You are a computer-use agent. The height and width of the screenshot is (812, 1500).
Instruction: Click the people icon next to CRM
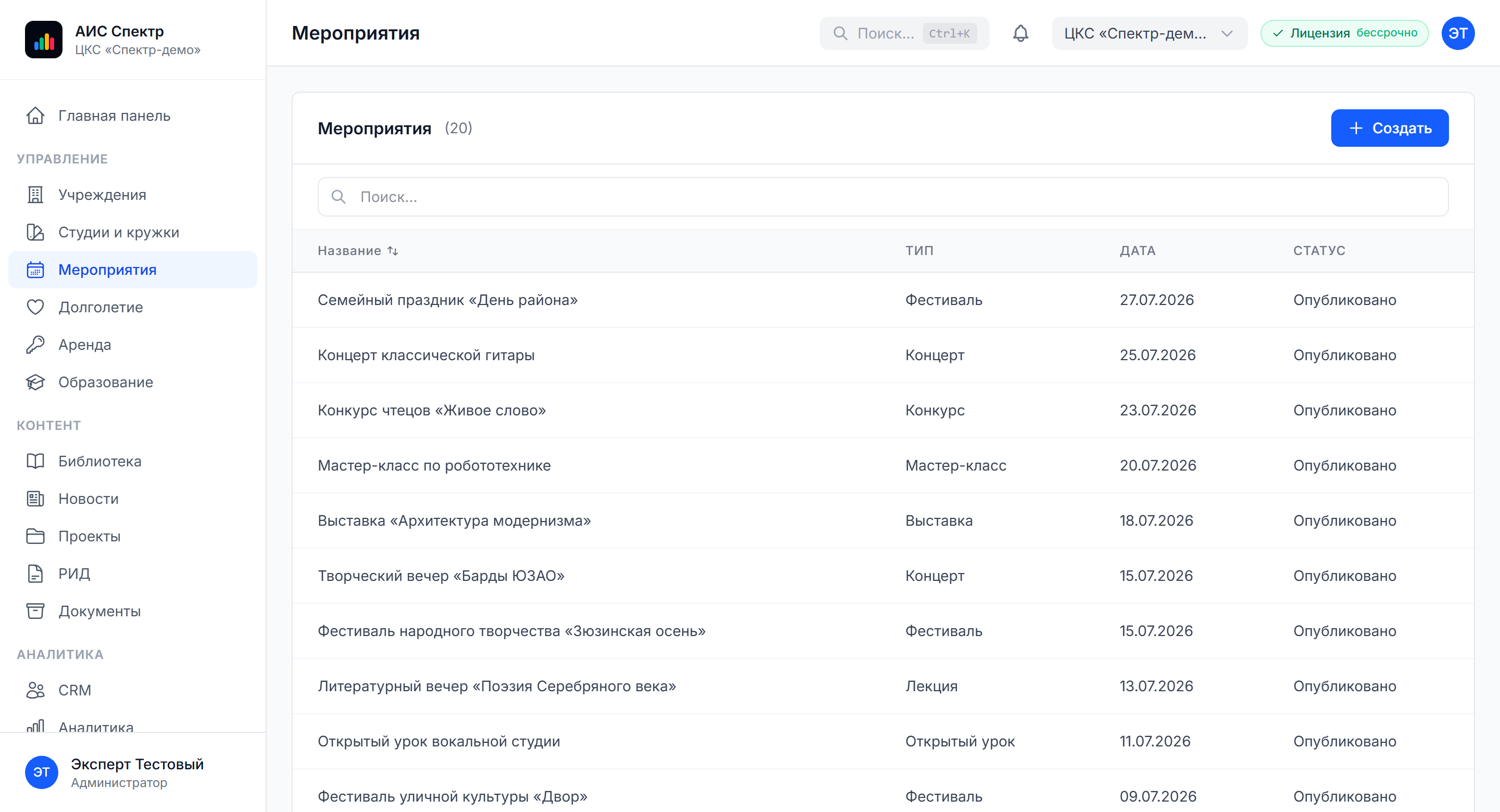click(x=35, y=690)
